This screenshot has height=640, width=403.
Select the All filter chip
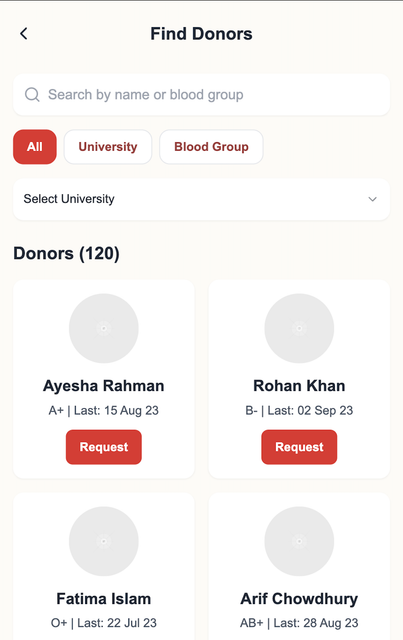(35, 147)
